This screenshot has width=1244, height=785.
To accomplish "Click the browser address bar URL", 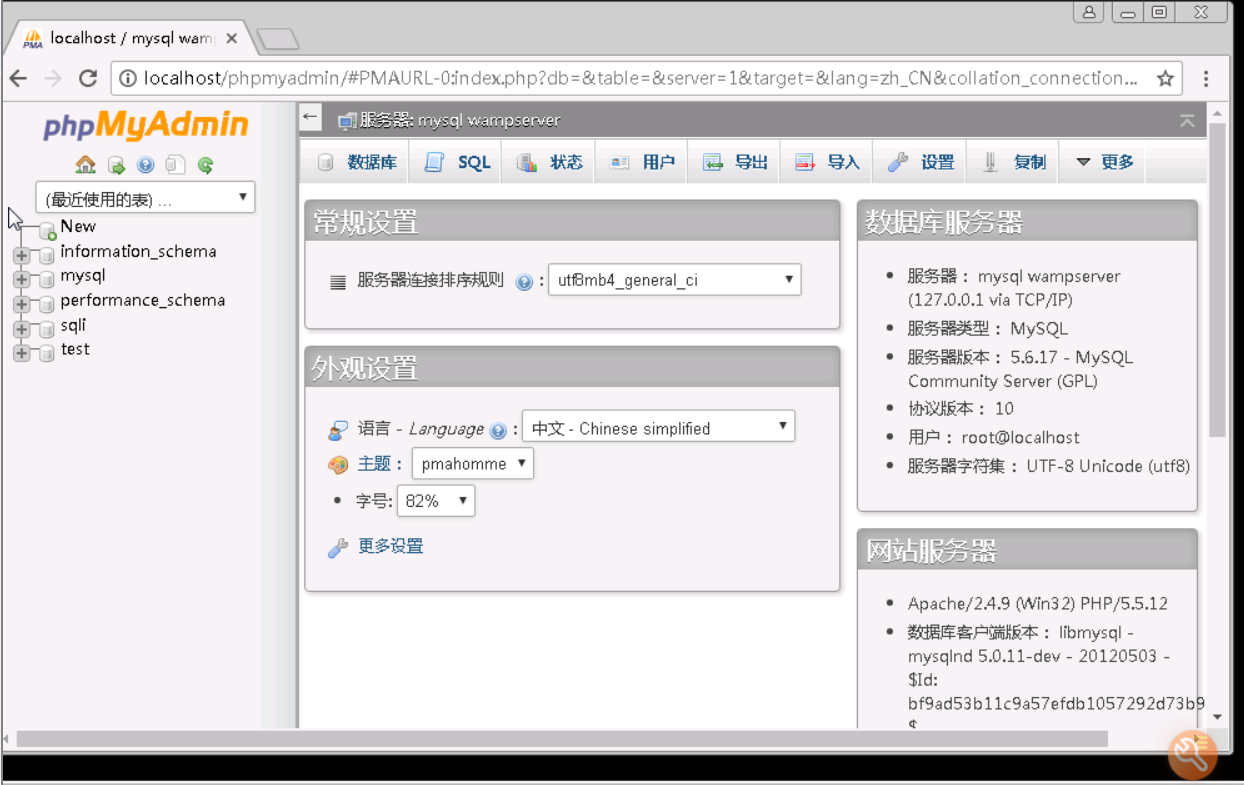I will pyautogui.click(x=640, y=78).
